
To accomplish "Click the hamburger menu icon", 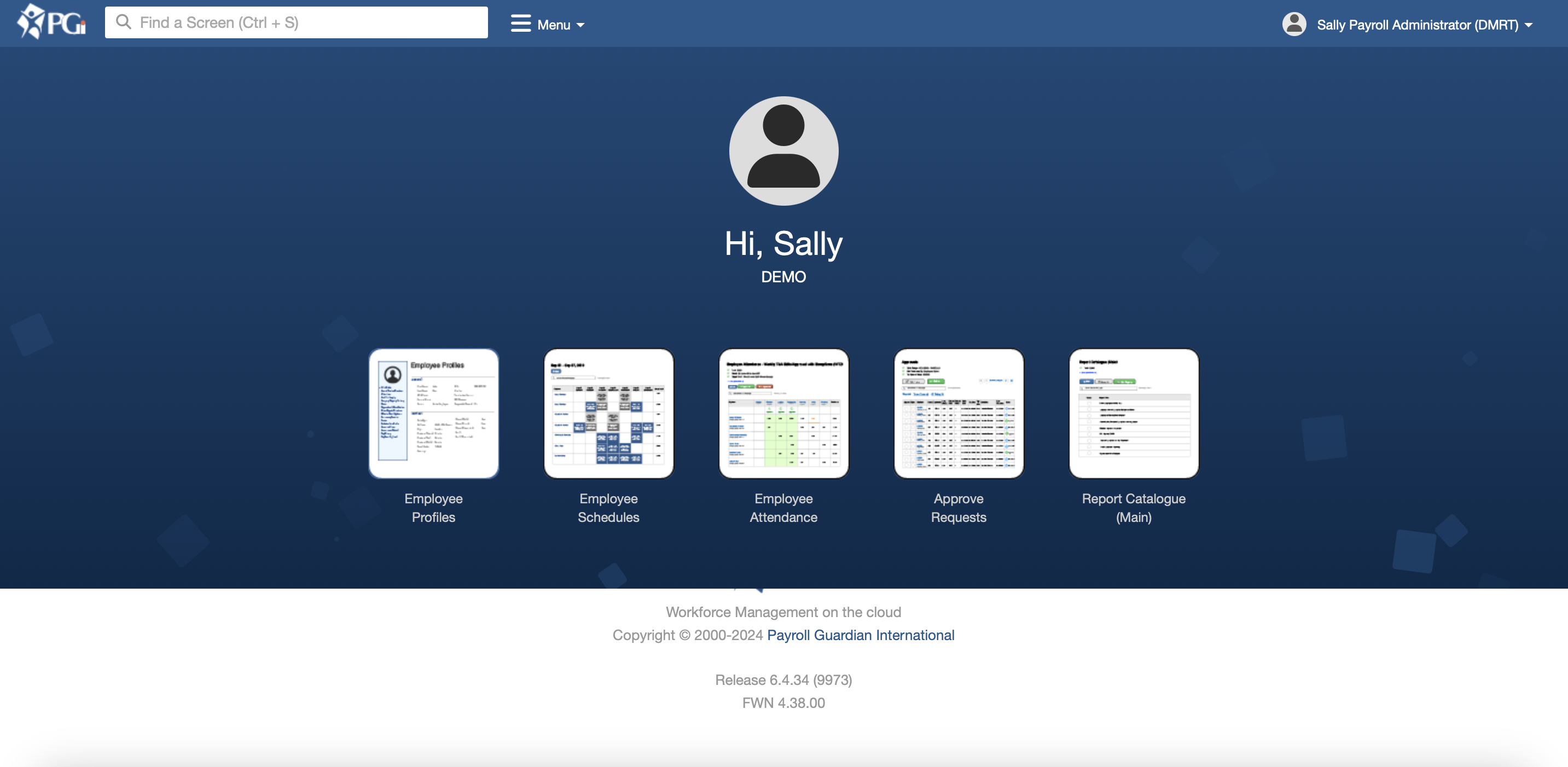I will [520, 24].
